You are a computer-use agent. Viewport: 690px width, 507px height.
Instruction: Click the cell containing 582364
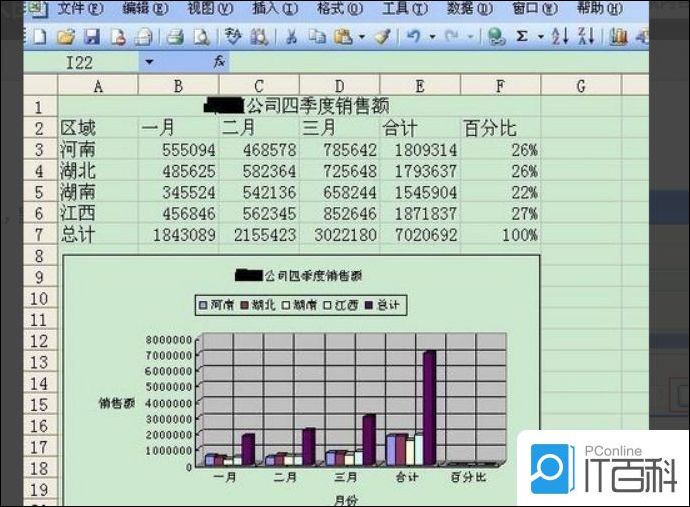coord(259,171)
